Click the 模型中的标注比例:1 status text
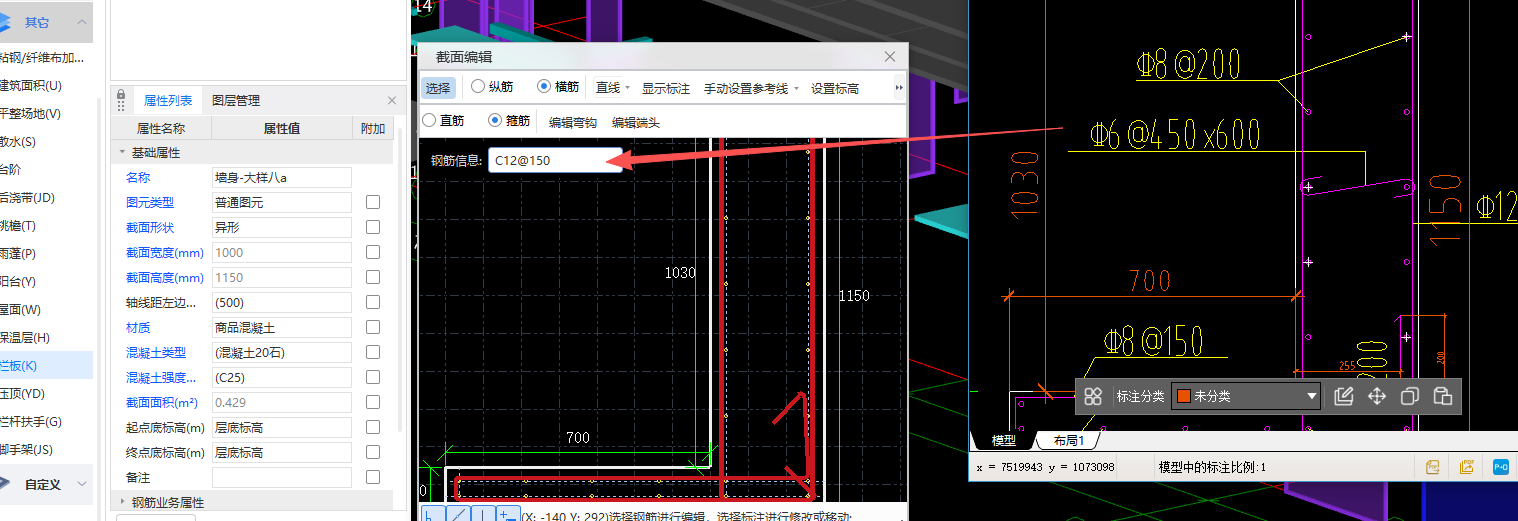 click(1212, 467)
